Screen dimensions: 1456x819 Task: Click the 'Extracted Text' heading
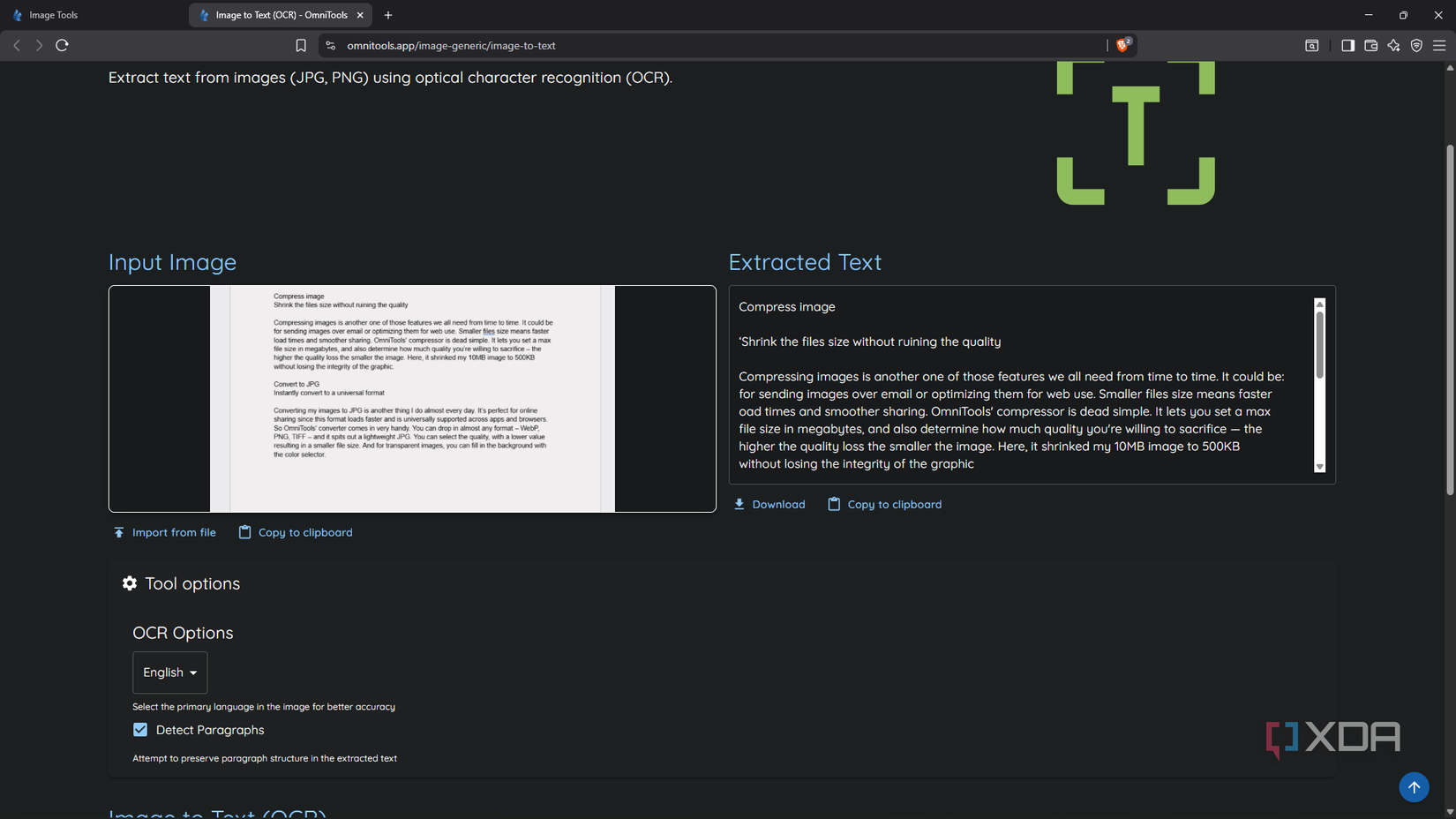coord(805,262)
